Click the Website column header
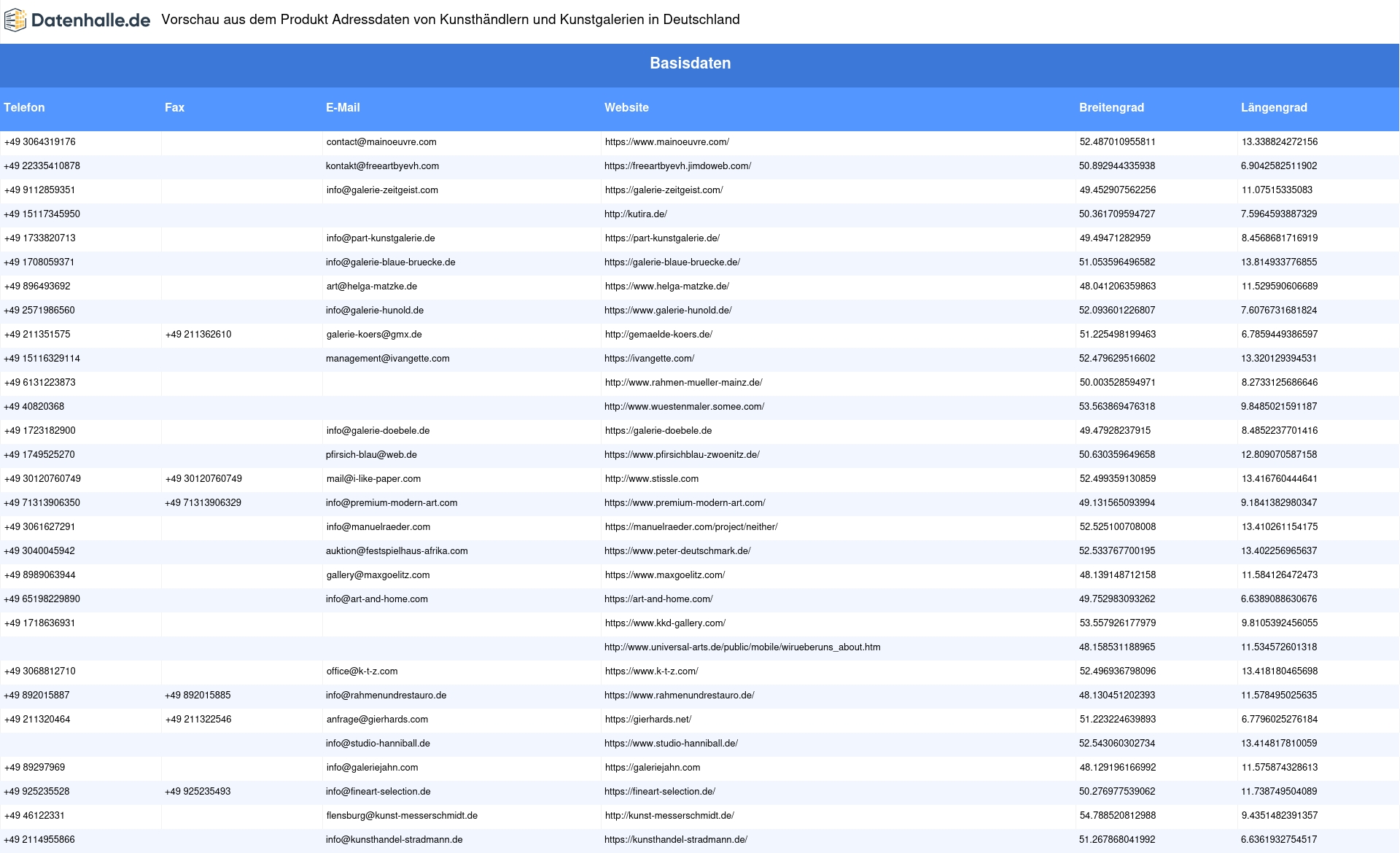Image resolution: width=1400 pixels, height=853 pixels. 626,107
